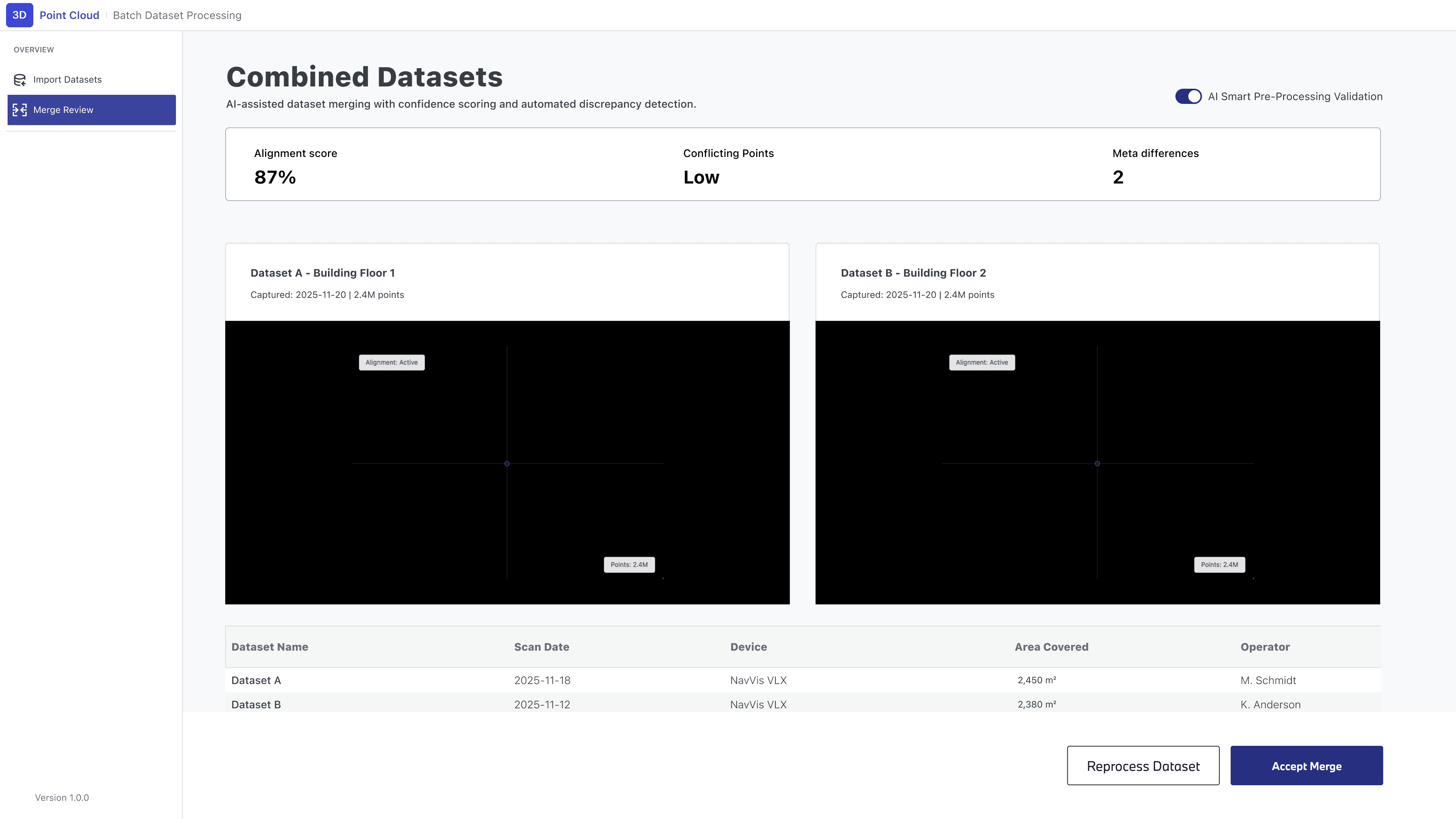Click Dataset B viewer center point marker
Image resolution: width=1456 pixels, height=819 pixels.
(1097, 463)
